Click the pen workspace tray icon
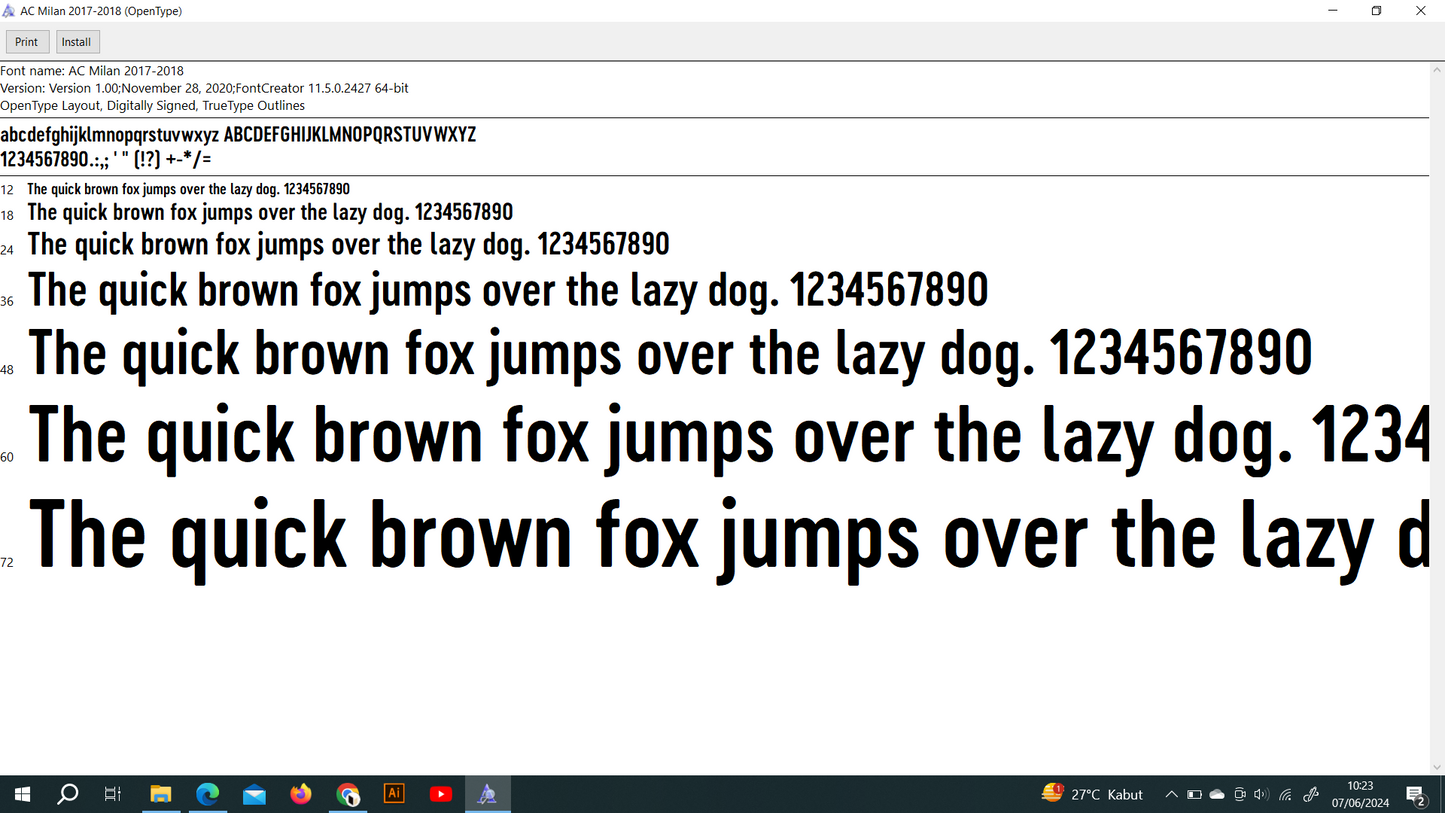 click(x=1311, y=794)
